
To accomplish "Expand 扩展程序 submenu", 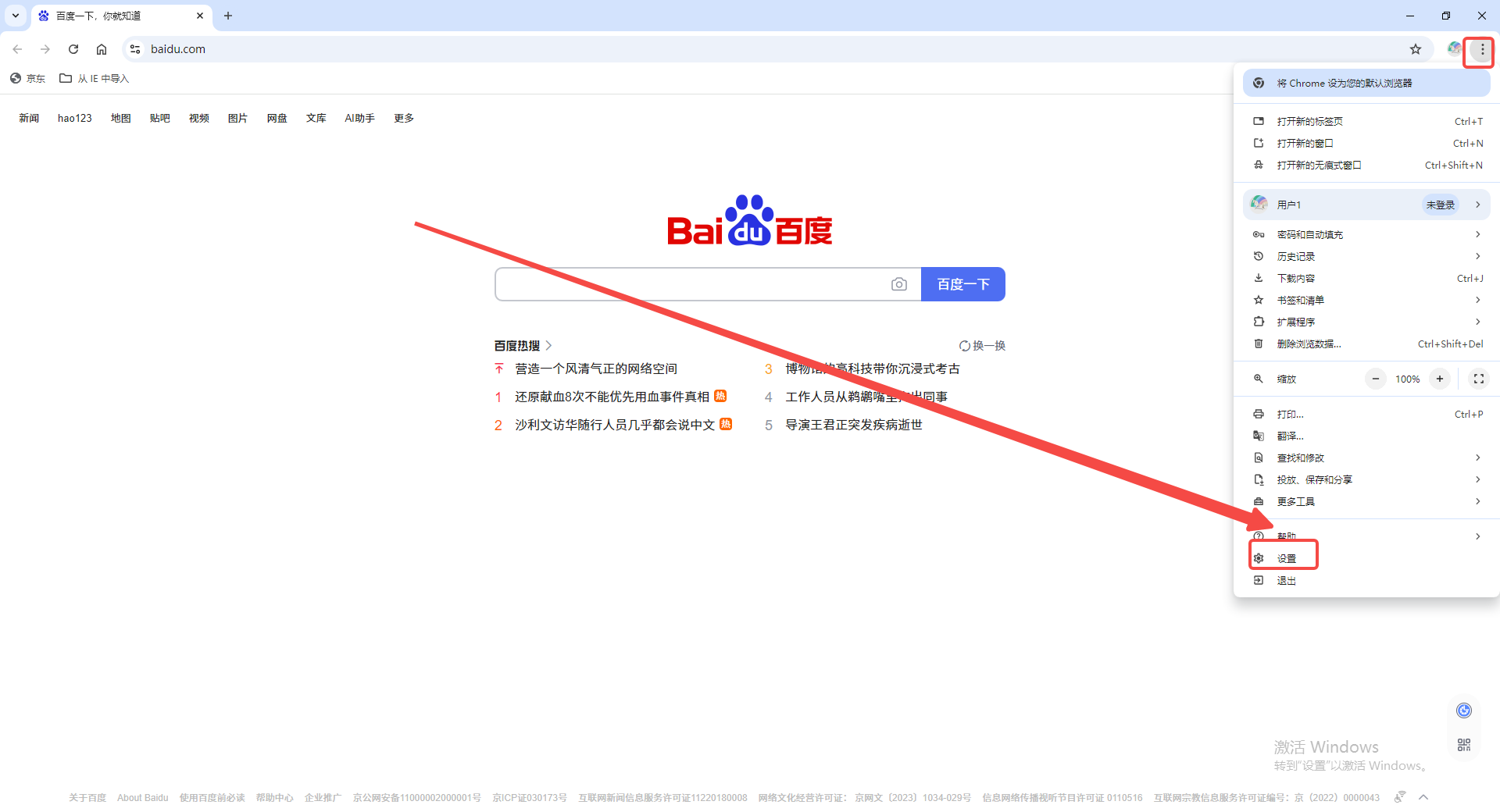I will [x=1366, y=322].
